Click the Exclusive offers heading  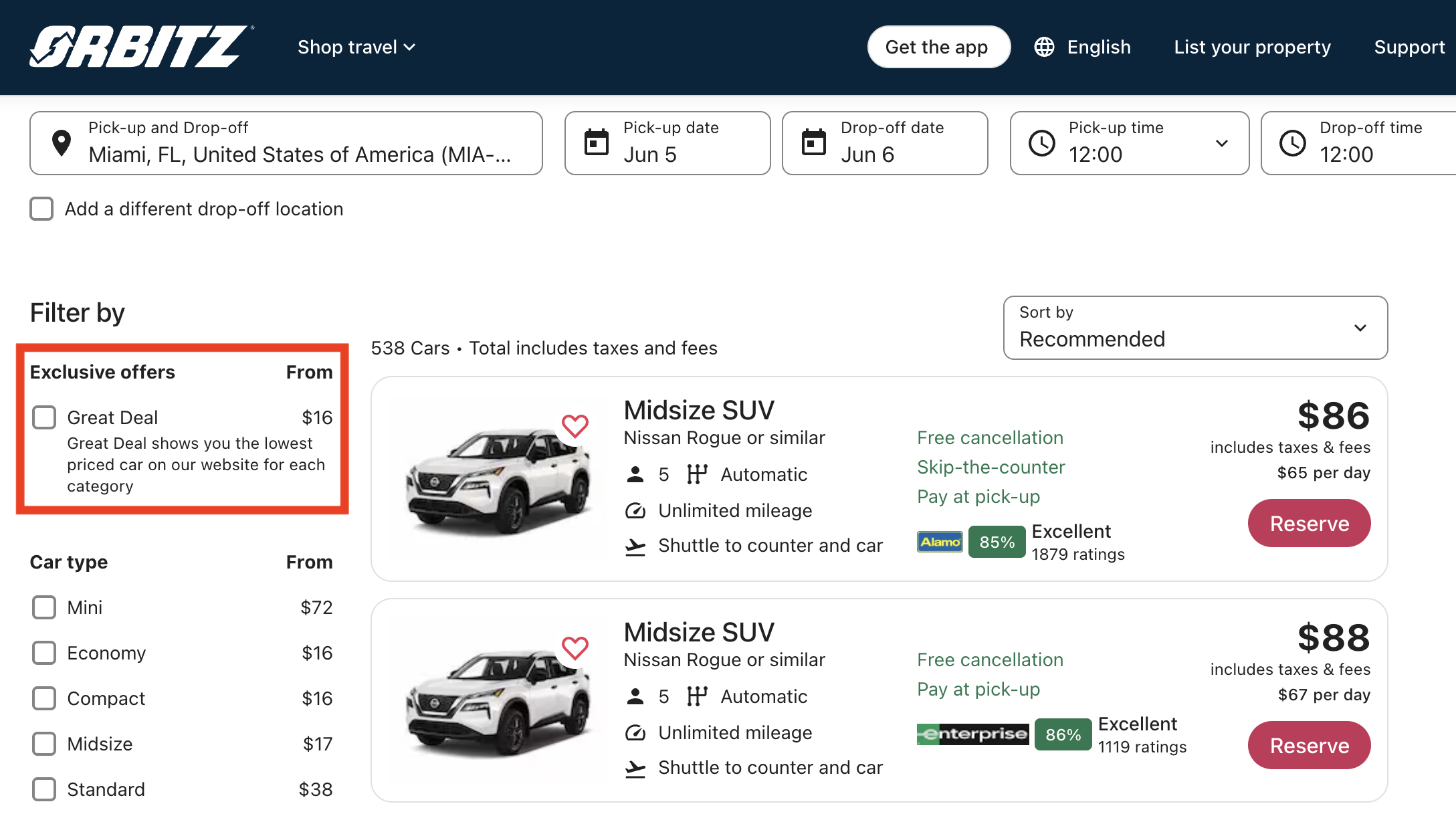[102, 372]
